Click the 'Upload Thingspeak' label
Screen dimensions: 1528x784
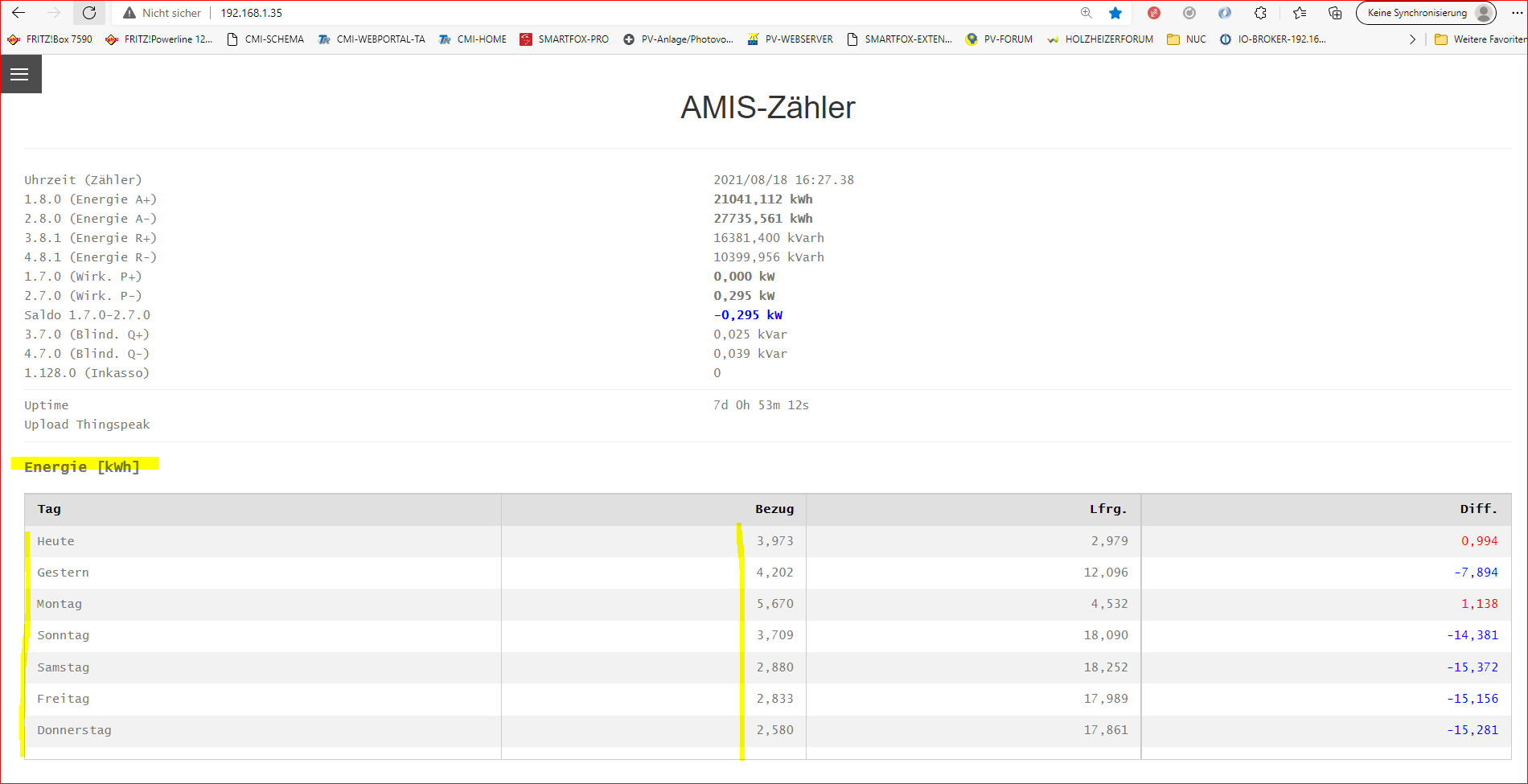pos(87,425)
